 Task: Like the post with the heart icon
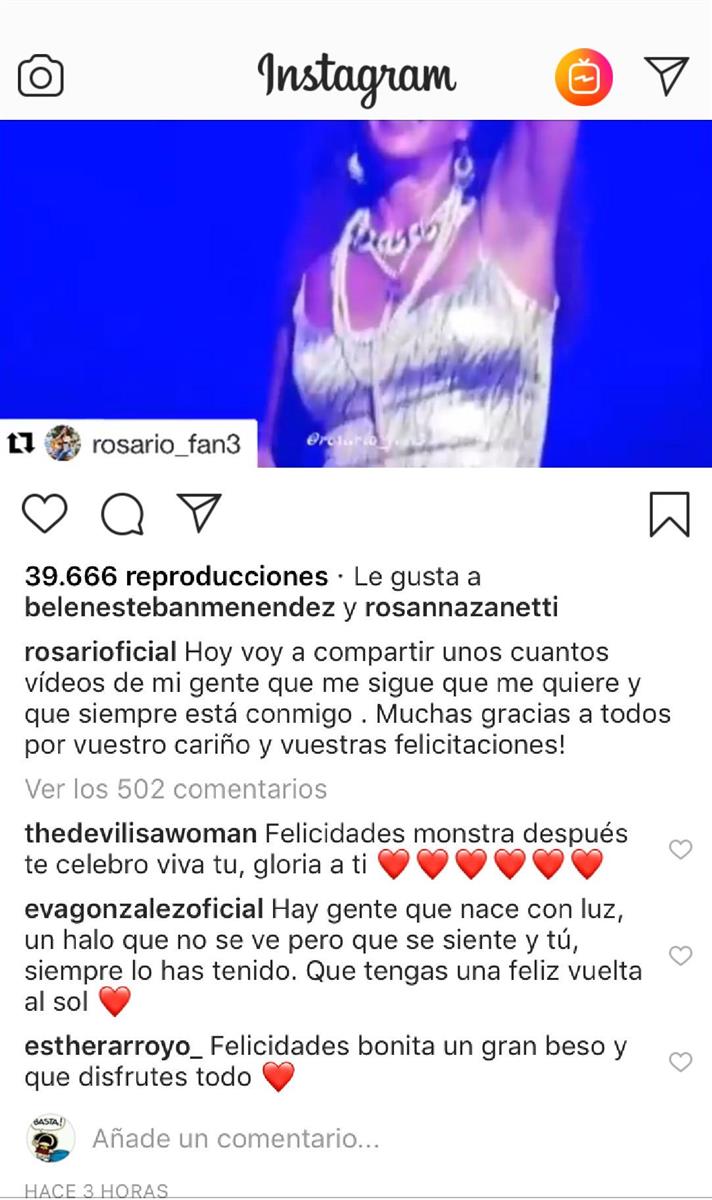[x=45, y=514]
